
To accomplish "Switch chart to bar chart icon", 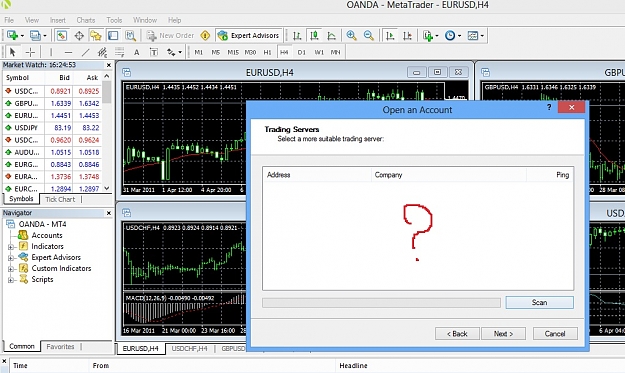I will 297,35.
